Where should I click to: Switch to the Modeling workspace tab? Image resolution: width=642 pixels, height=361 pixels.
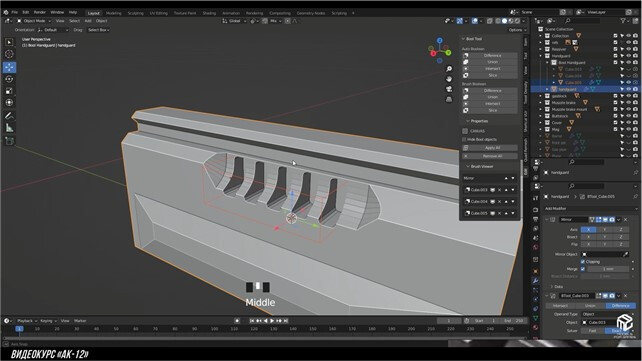point(113,13)
